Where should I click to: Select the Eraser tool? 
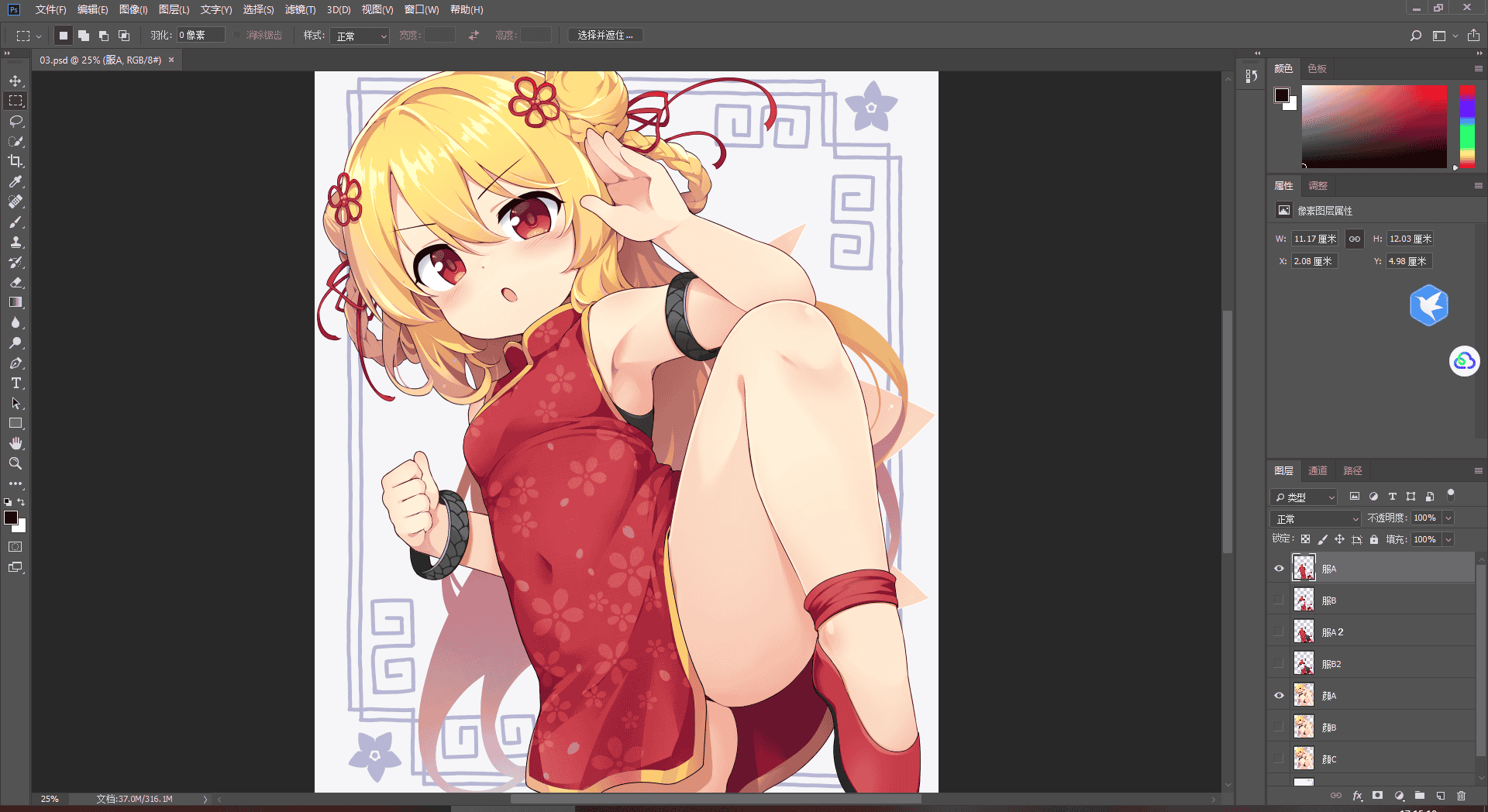click(15, 282)
